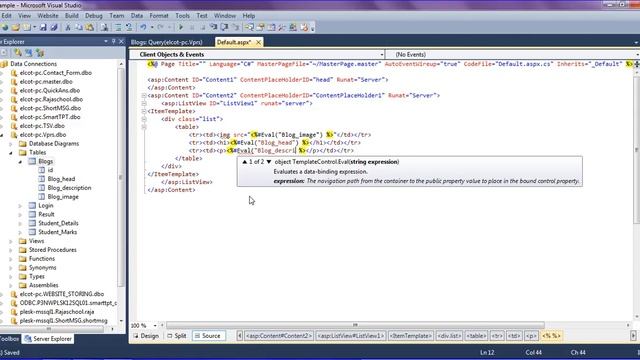
Task: Select the Student_Marks table
Action: click(58, 232)
